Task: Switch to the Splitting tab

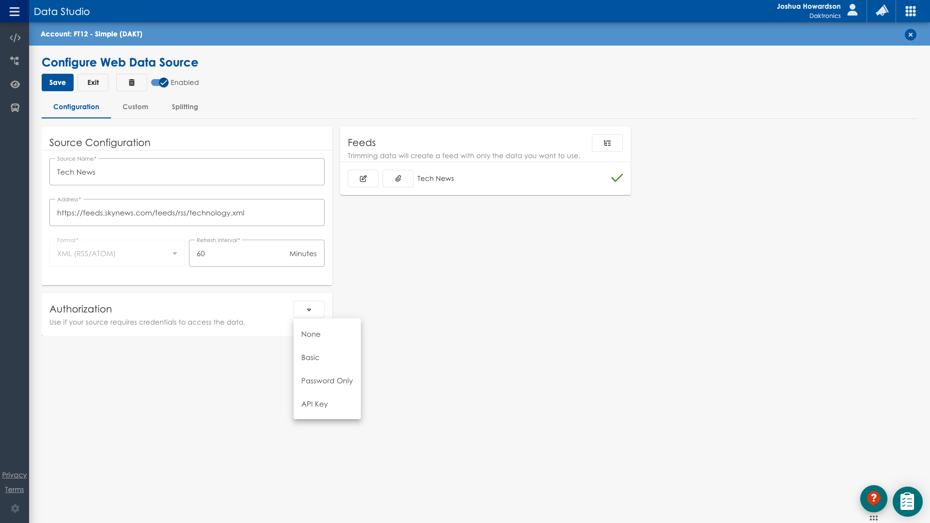Action: pos(184,107)
